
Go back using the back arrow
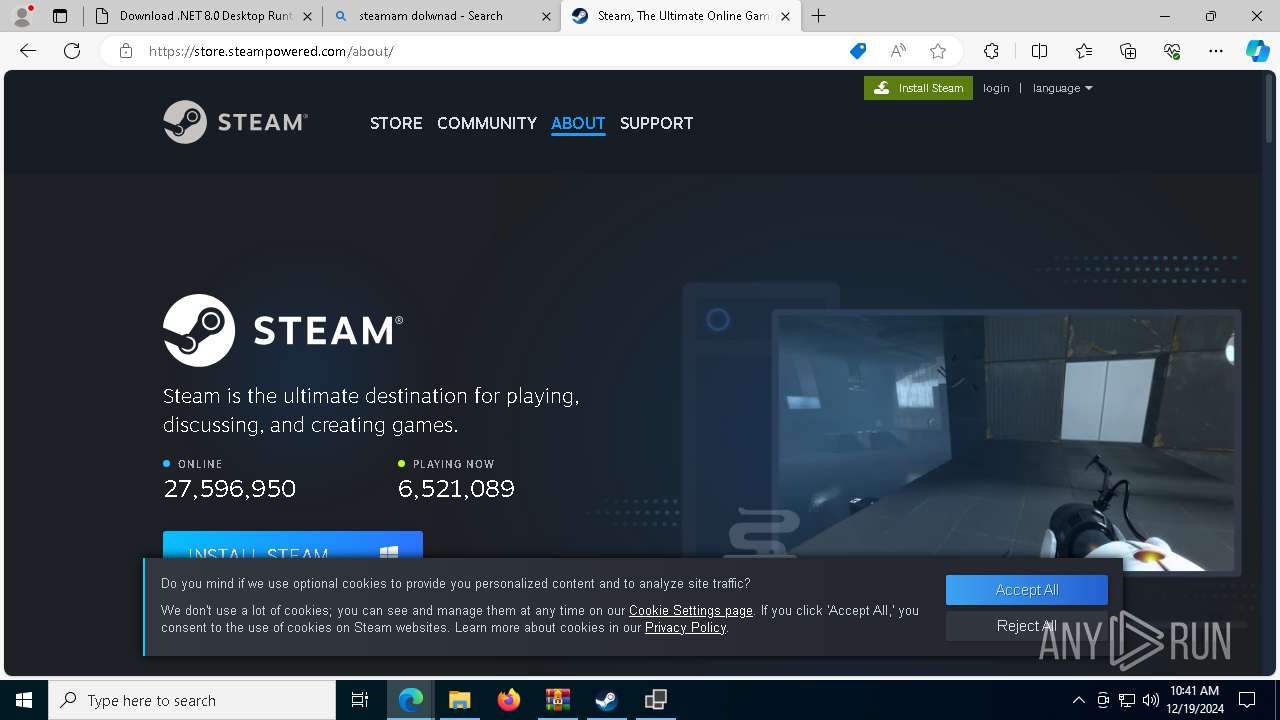[28, 51]
